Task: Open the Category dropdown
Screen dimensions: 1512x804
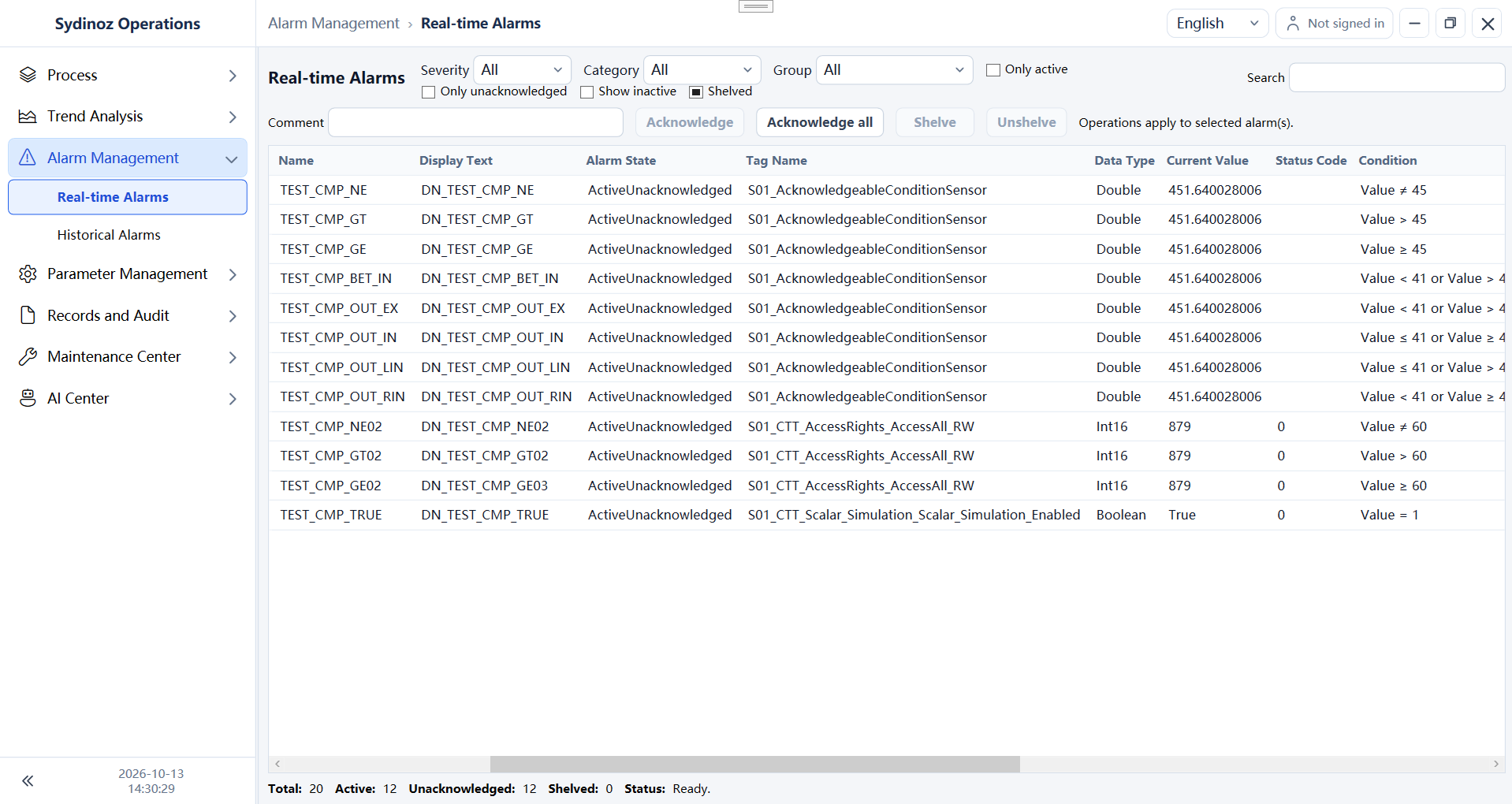Action: (702, 70)
